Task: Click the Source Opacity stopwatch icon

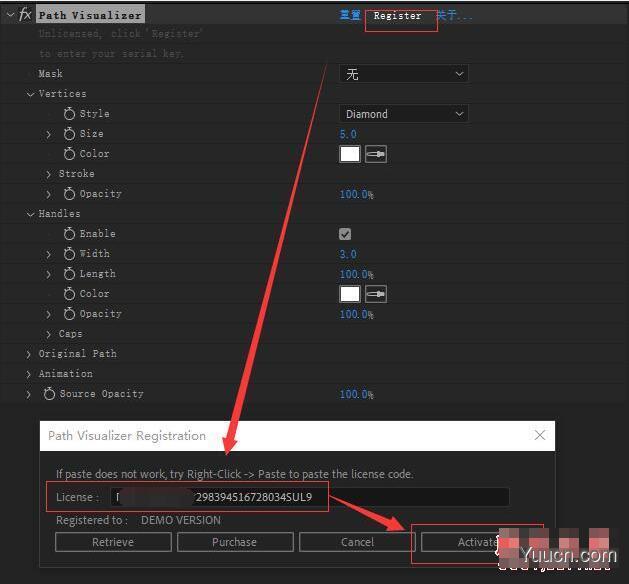Action: pyautogui.click(x=49, y=393)
